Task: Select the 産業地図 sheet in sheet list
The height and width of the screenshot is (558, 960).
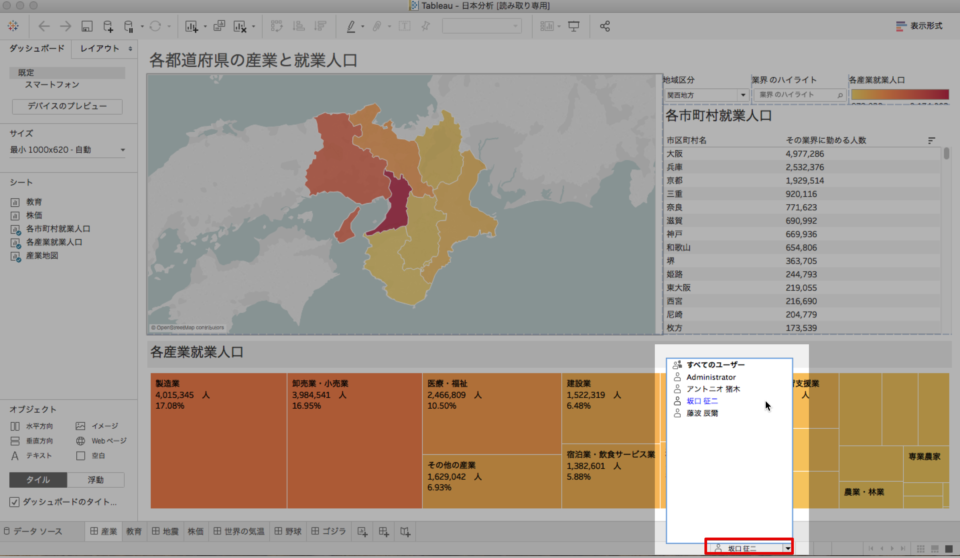Action: (42, 255)
